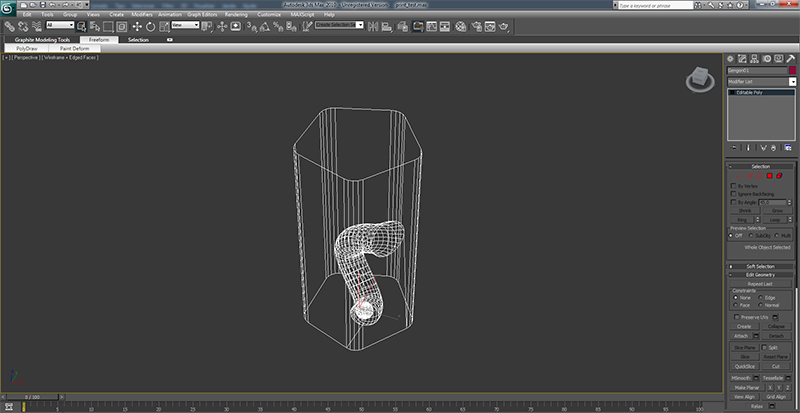The image size is (800, 413).
Task: Click the Align tool icon
Action: [387, 27]
